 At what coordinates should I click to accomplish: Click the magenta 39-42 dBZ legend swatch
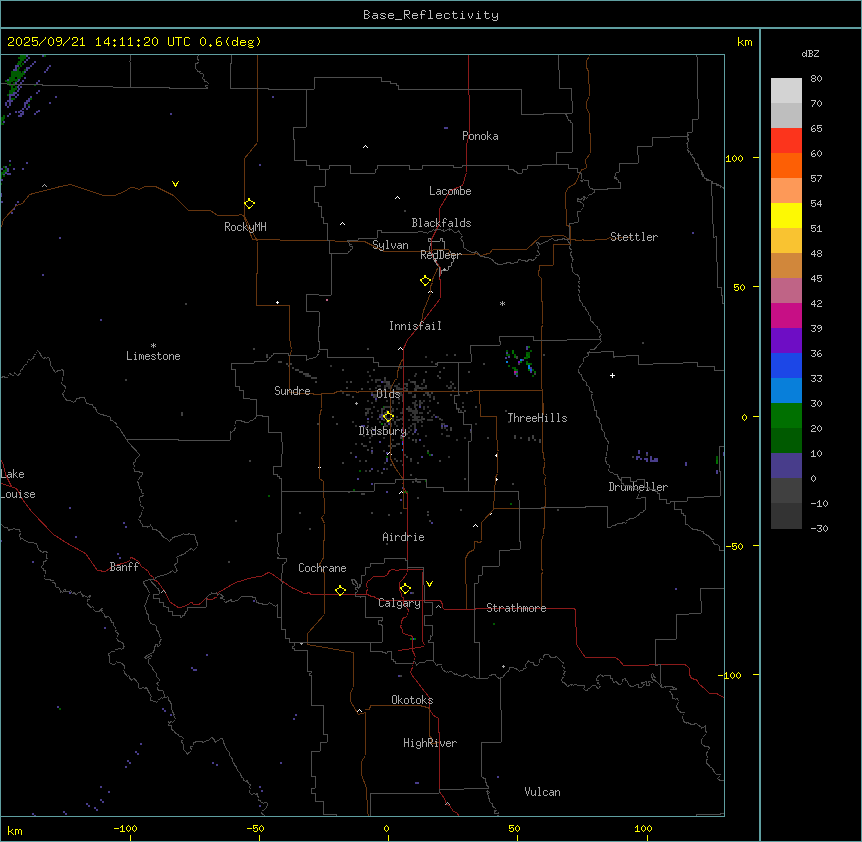point(786,315)
